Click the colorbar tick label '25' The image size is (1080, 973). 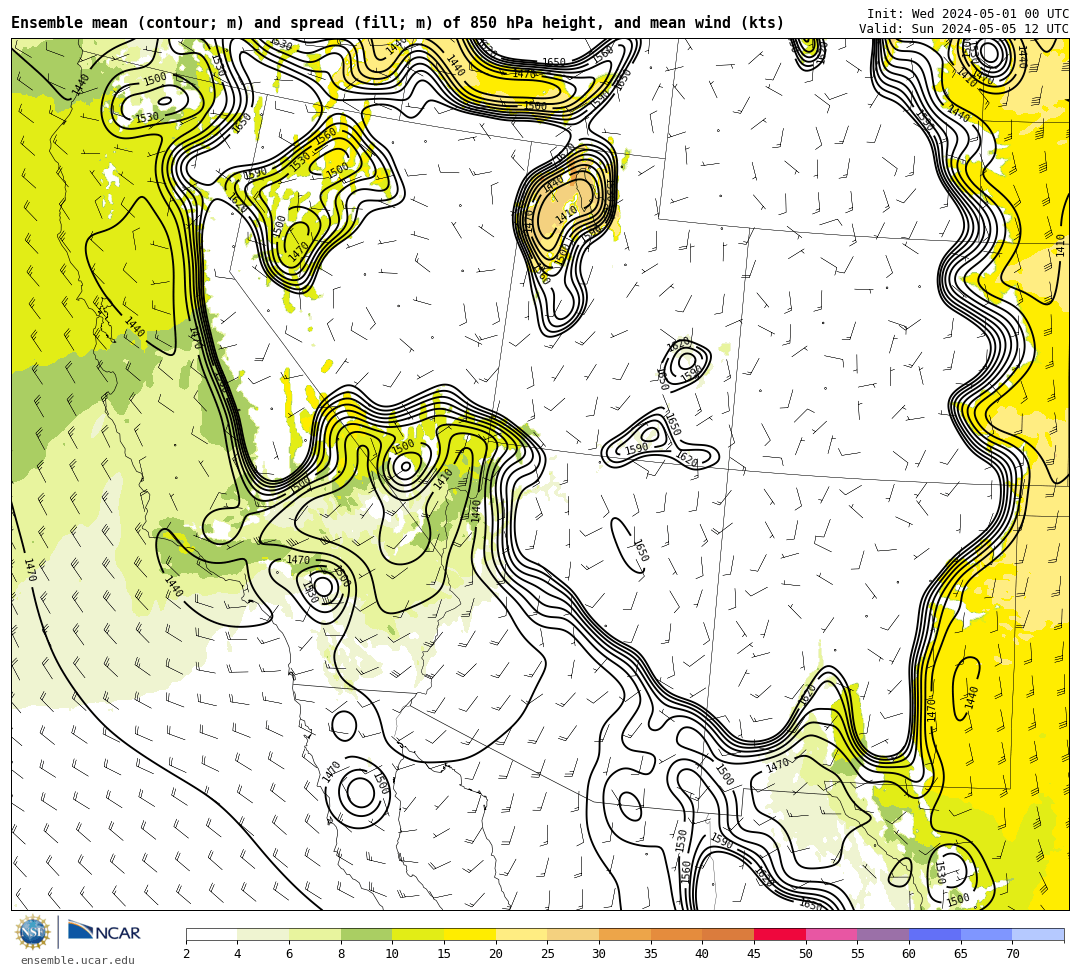tap(548, 954)
